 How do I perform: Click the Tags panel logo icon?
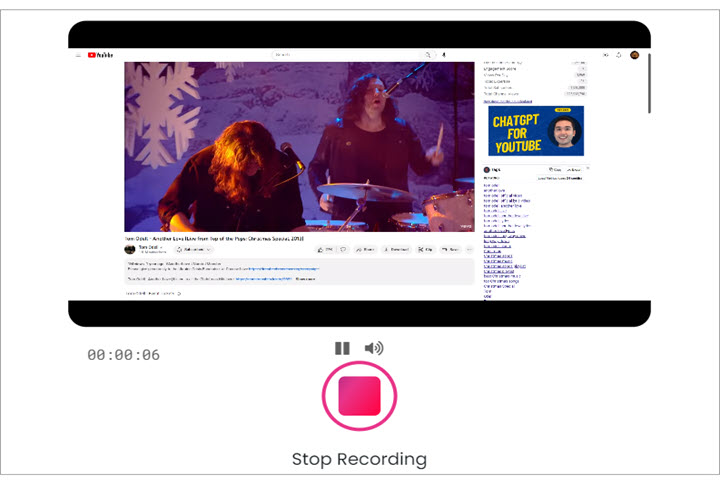(487, 170)
